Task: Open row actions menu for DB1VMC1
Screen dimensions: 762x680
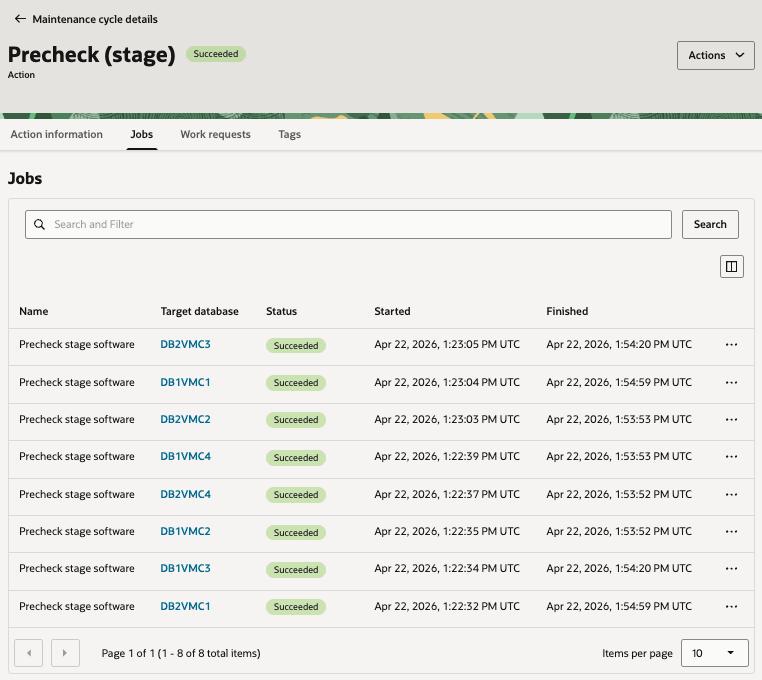Action: [x=731, y=383]
